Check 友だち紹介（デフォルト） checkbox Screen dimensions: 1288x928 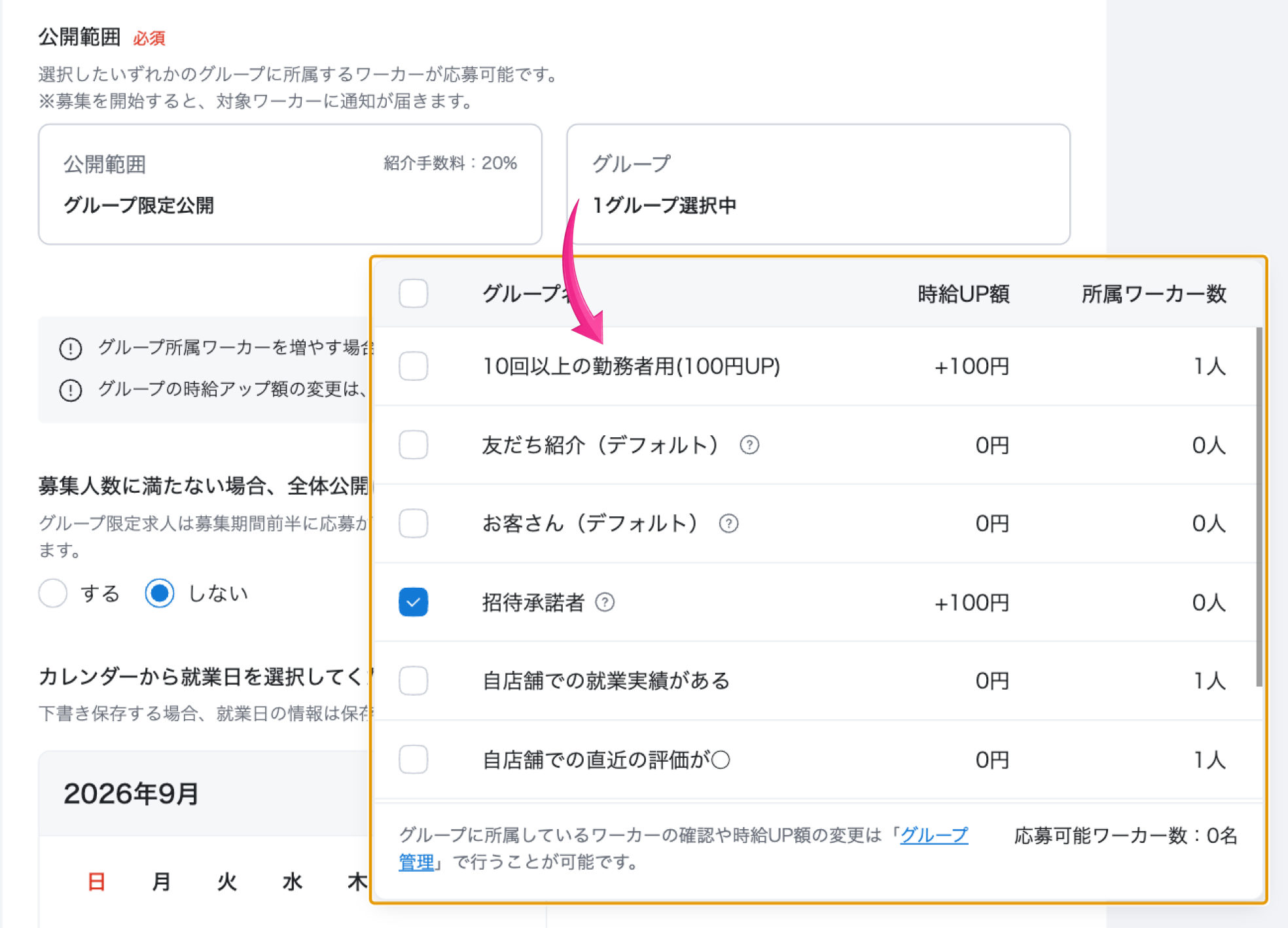pyautogui.click(x=414, y=445)
